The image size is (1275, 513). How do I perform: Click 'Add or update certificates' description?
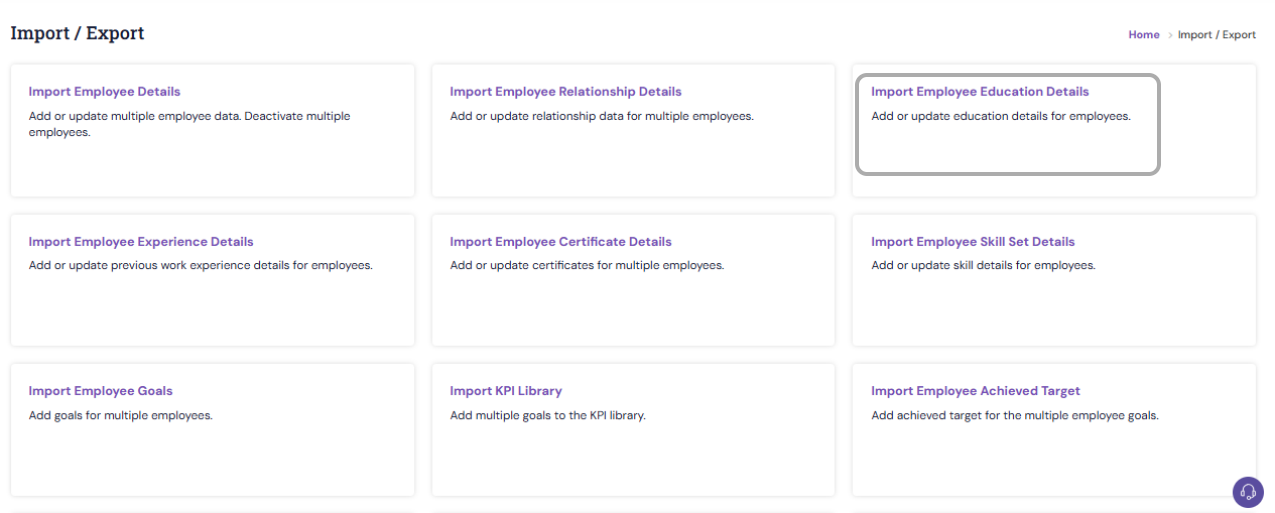point(587,266)
